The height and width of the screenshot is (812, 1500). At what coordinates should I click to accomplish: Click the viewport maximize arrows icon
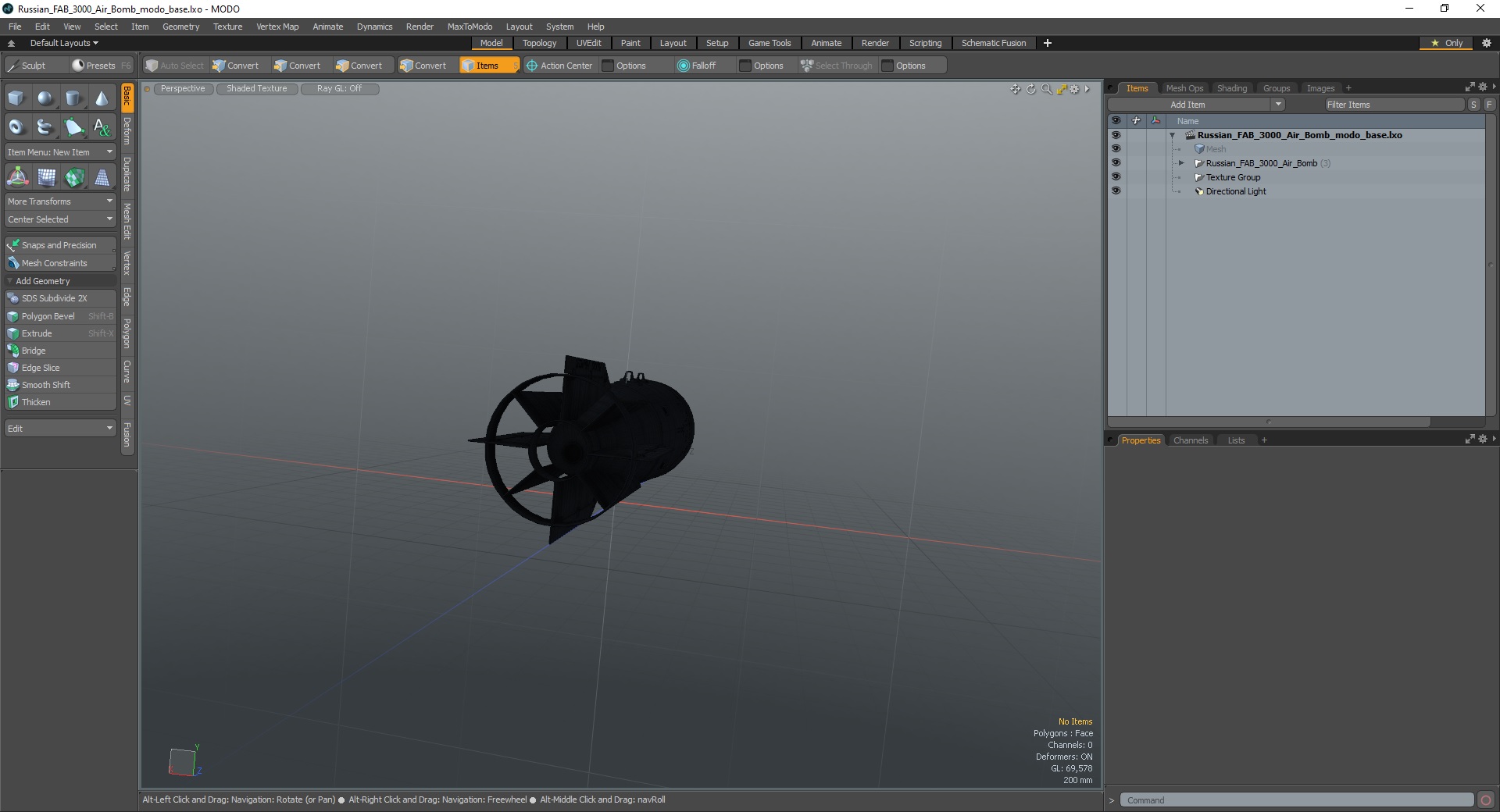[1062, 89]
